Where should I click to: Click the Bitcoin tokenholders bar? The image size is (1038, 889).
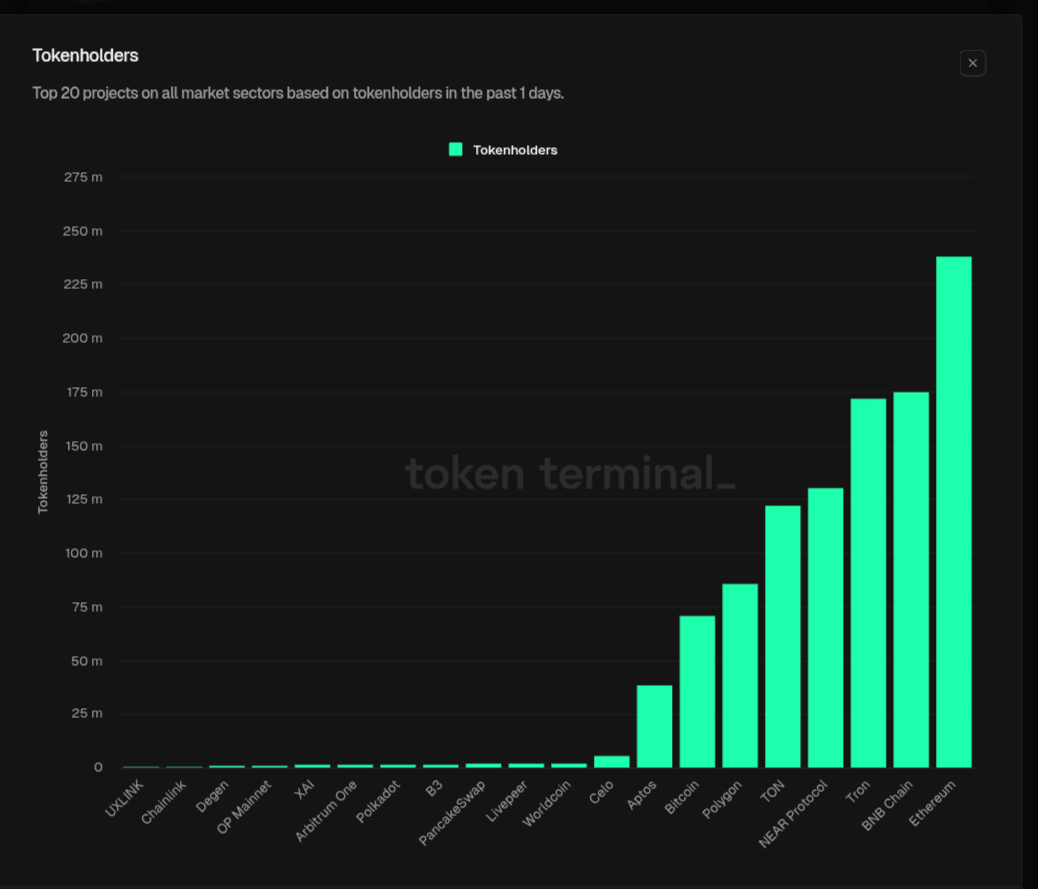click(x=697, y=691)
